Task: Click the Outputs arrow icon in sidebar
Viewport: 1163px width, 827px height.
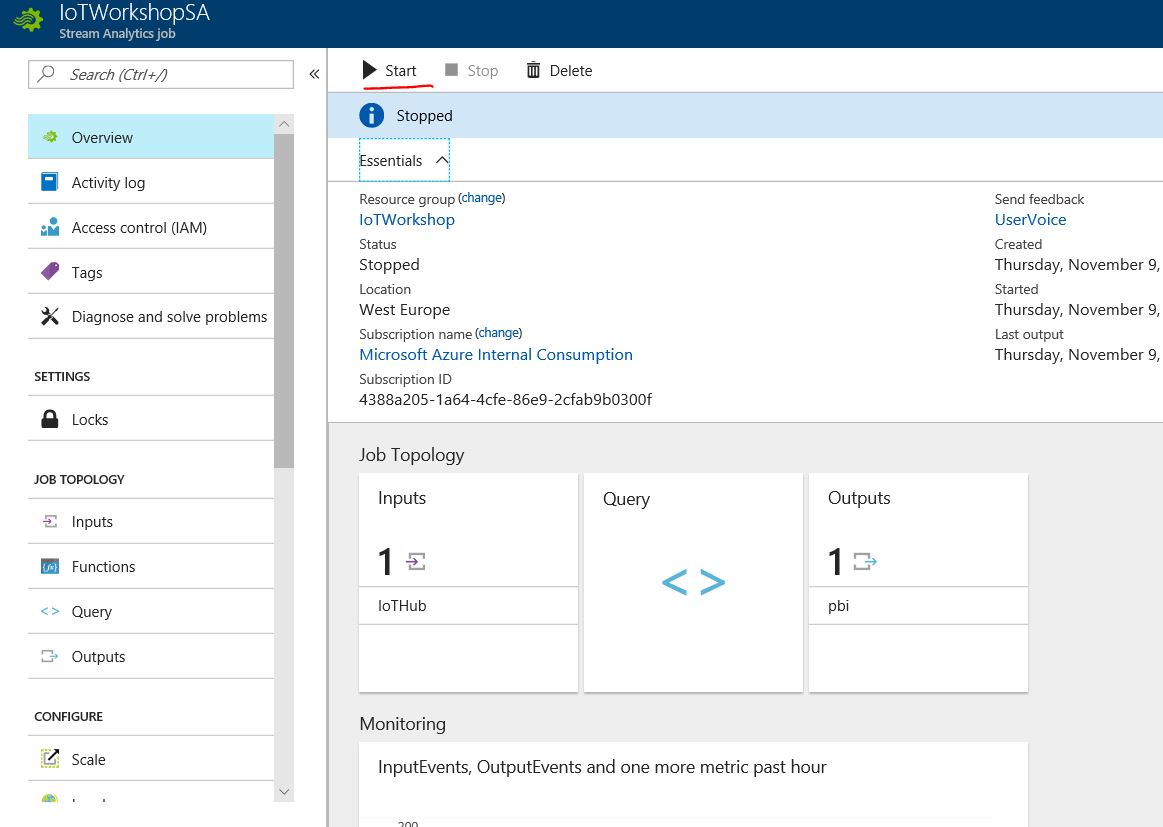Action: point(50,656)
